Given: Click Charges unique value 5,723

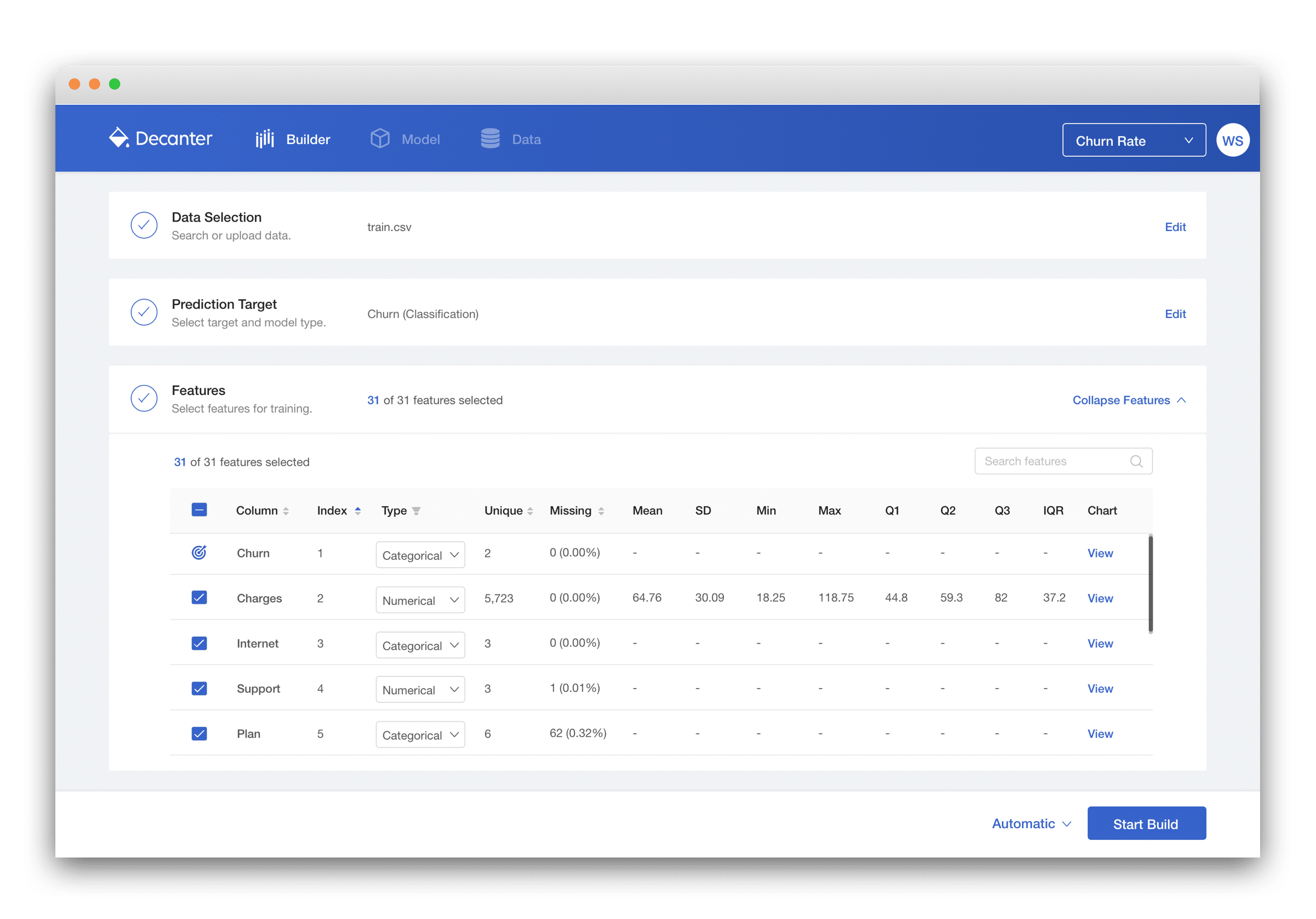Looking at the screenshot, I should coord(498,598).
